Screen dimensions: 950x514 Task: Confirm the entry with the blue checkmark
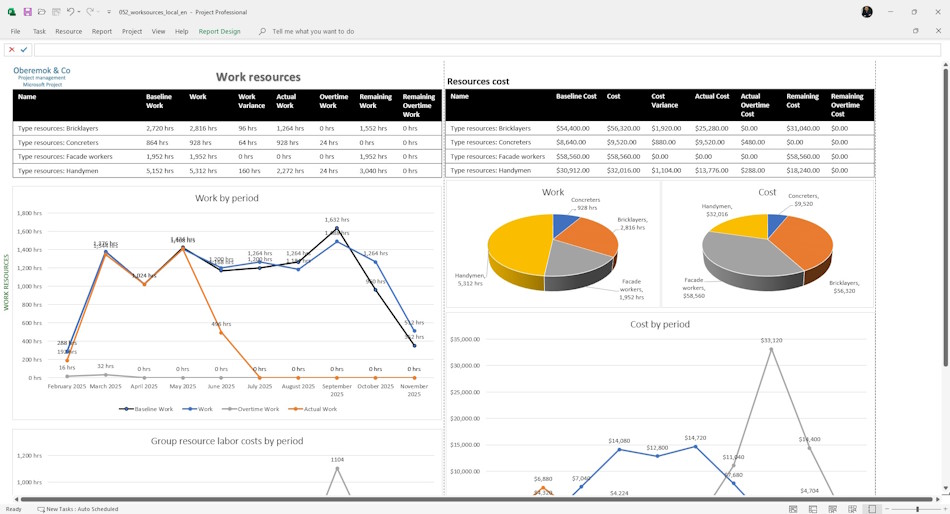(x=24, y=50)
